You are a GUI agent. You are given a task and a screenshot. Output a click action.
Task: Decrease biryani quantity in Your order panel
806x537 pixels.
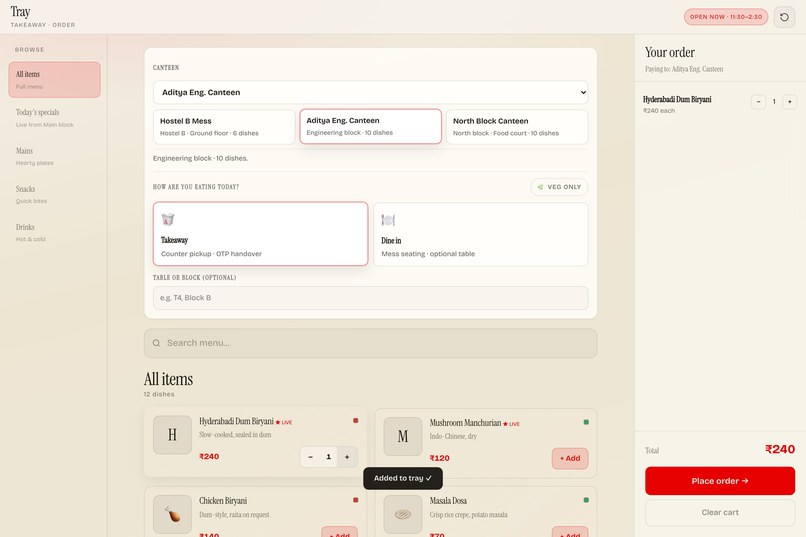pyautogui.click(x=758, y=102)
